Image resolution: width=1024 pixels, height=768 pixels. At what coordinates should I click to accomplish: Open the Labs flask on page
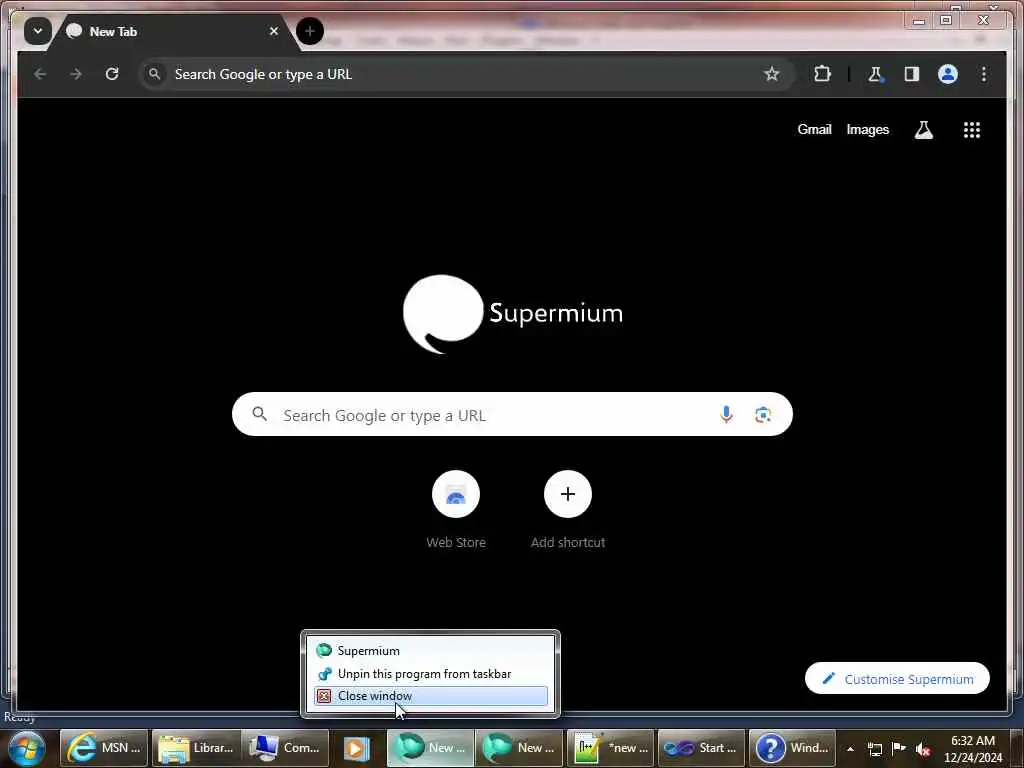tap(923, 130)
